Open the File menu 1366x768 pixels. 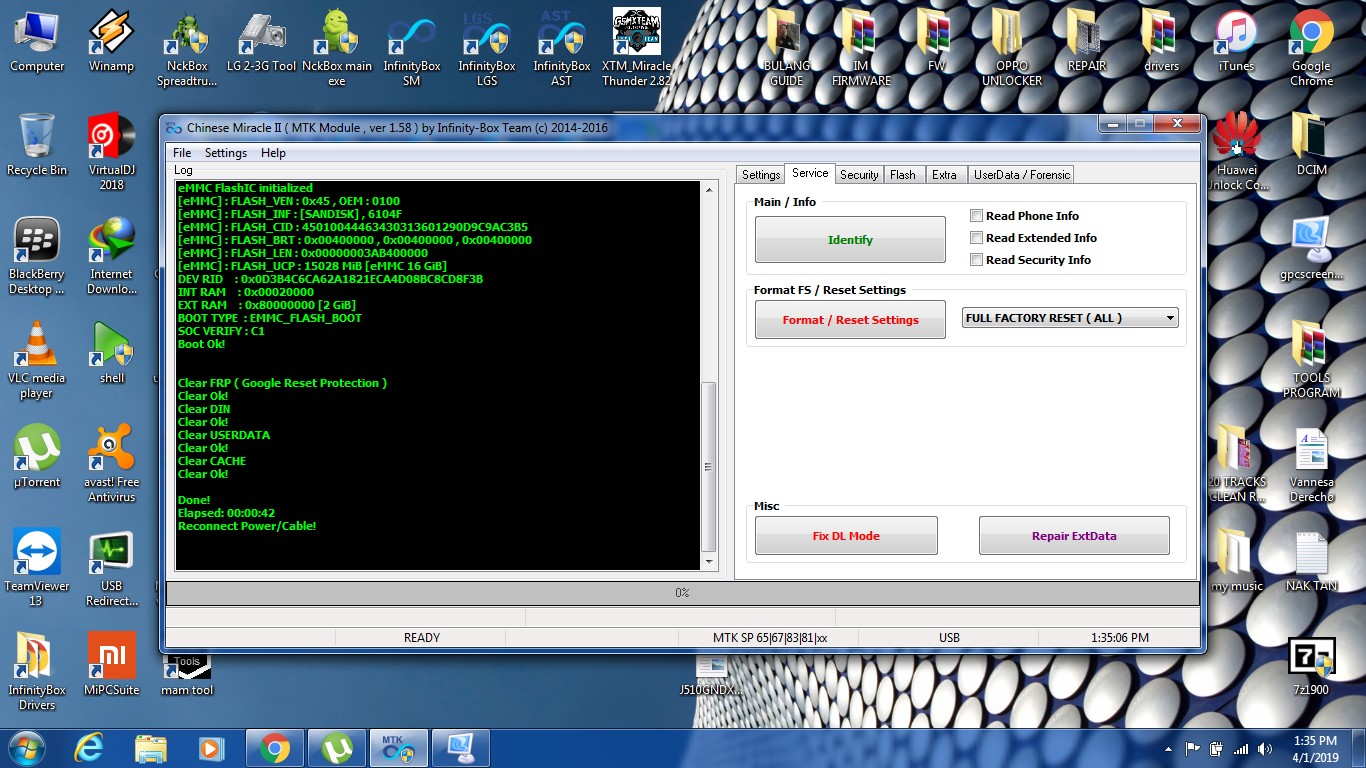coord(182,153)
